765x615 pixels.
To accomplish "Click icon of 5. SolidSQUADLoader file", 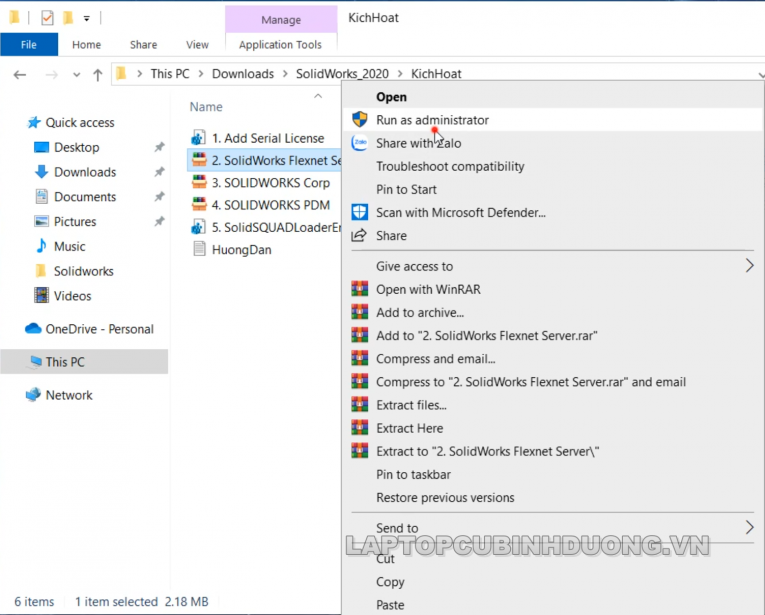I will tap(198, 227).
